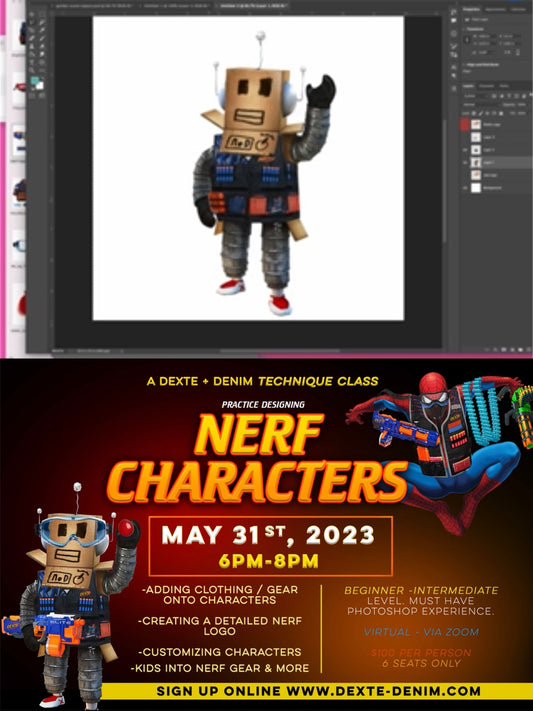Hide the Background layer eye icon
Screen dimensions: 533x711
tap(465, 188)
